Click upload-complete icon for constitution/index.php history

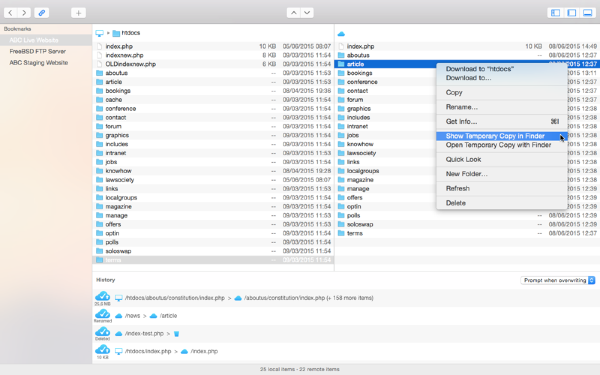pyautogui.click(x=102, y=296)
